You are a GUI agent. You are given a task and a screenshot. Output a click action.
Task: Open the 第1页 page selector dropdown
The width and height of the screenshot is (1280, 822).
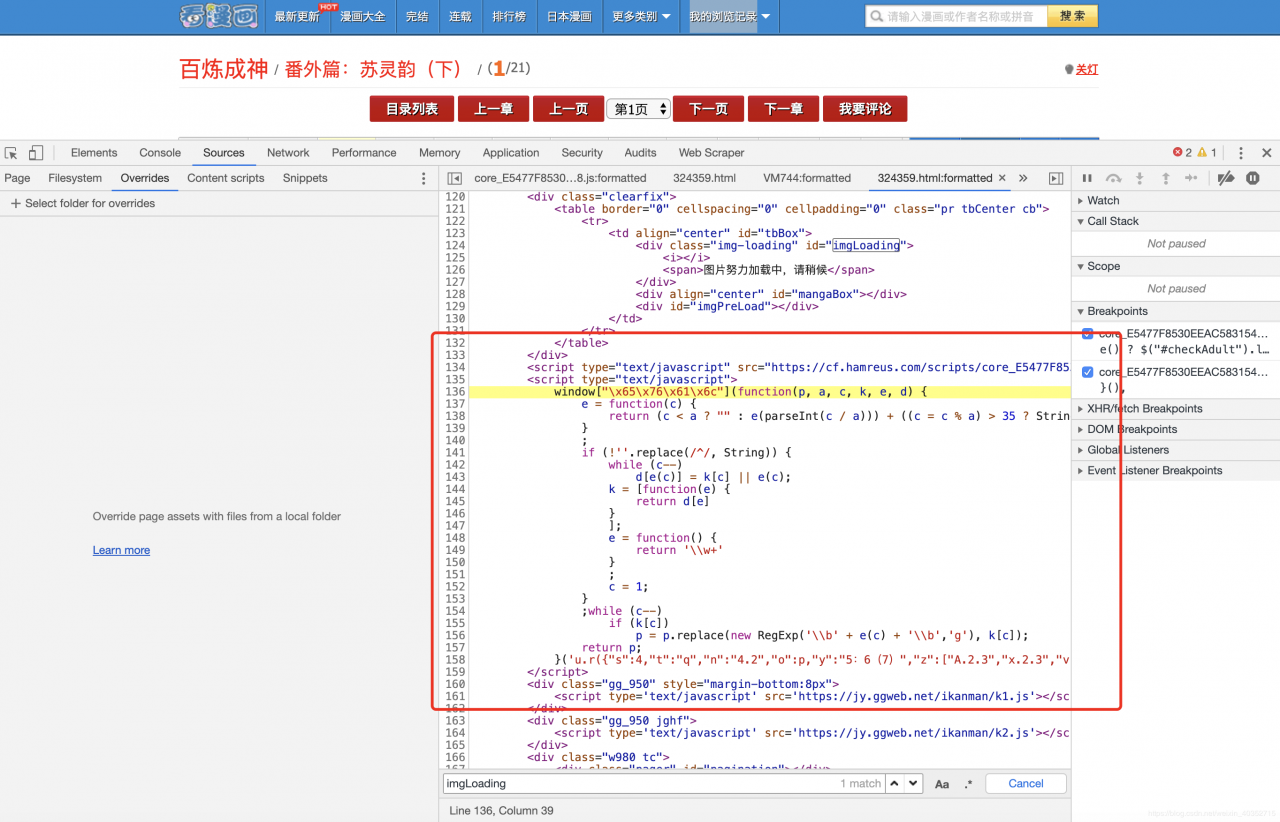pyautogui.click(x=638, y=109)
